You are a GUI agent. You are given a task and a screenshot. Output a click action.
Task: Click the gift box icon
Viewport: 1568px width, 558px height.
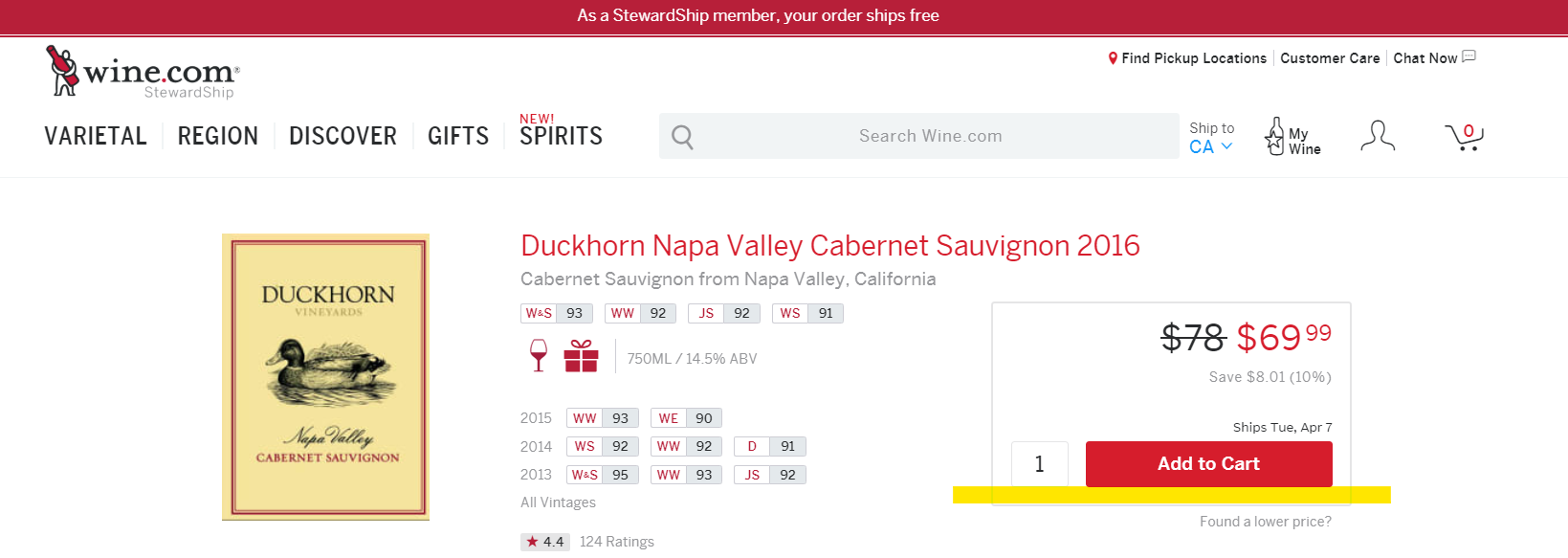tap(581, 356)
